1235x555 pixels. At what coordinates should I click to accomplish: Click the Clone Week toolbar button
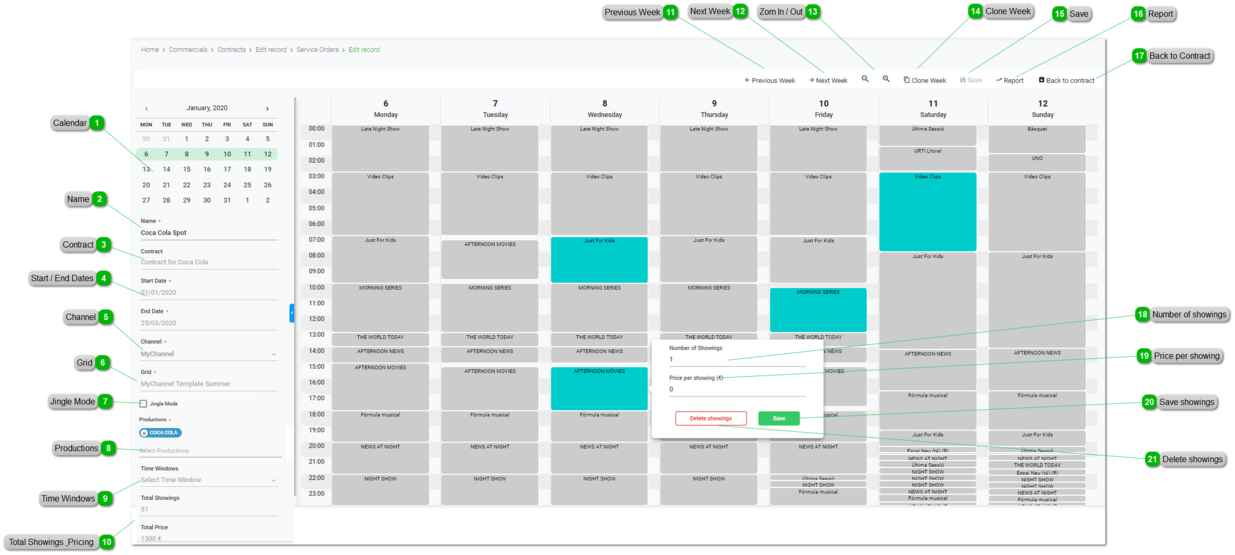point(924,80)
